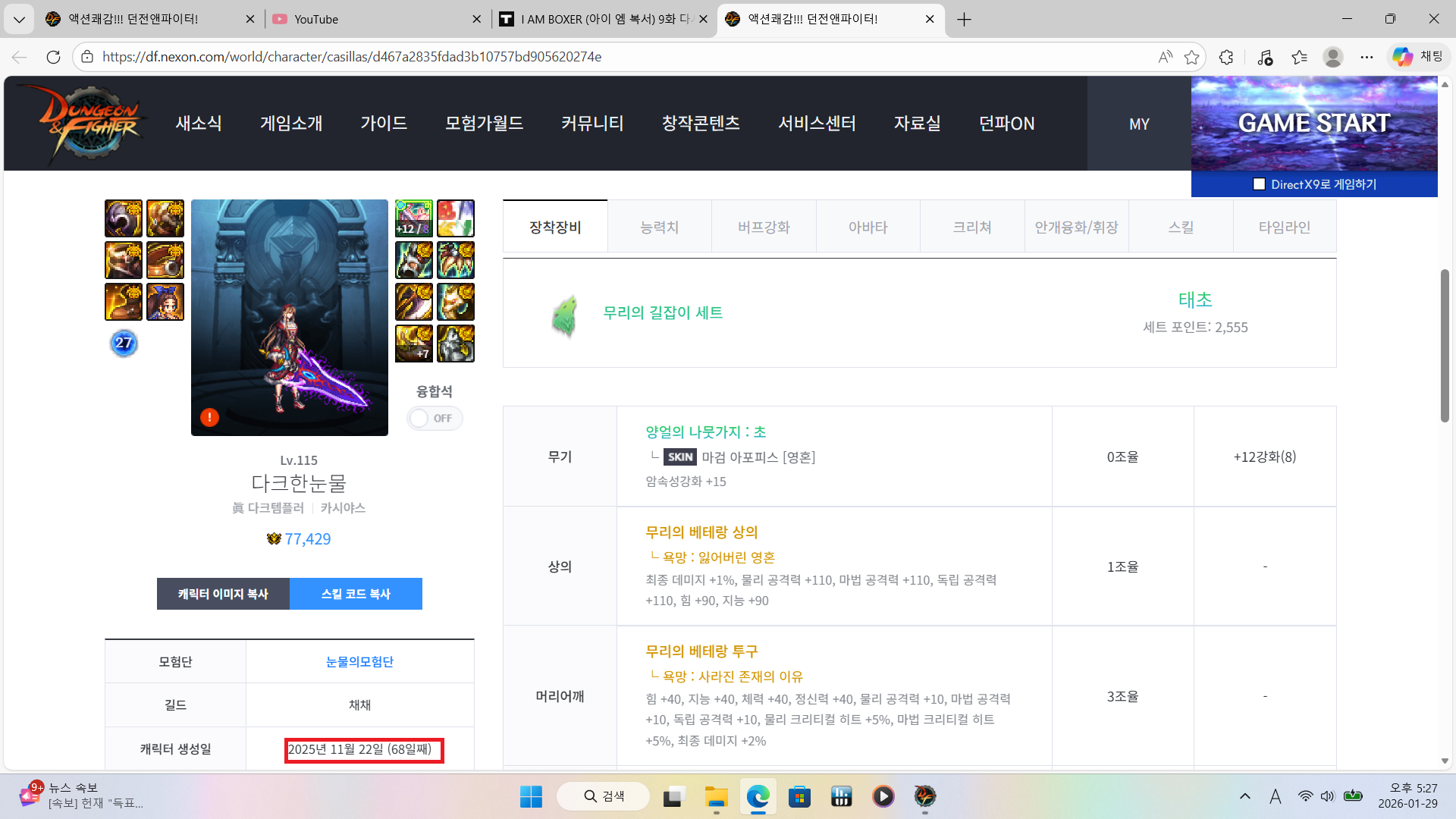Toggle the 융합석 OFF switch
Screen dimensions: 1456x819
click(x=434, y=418)
